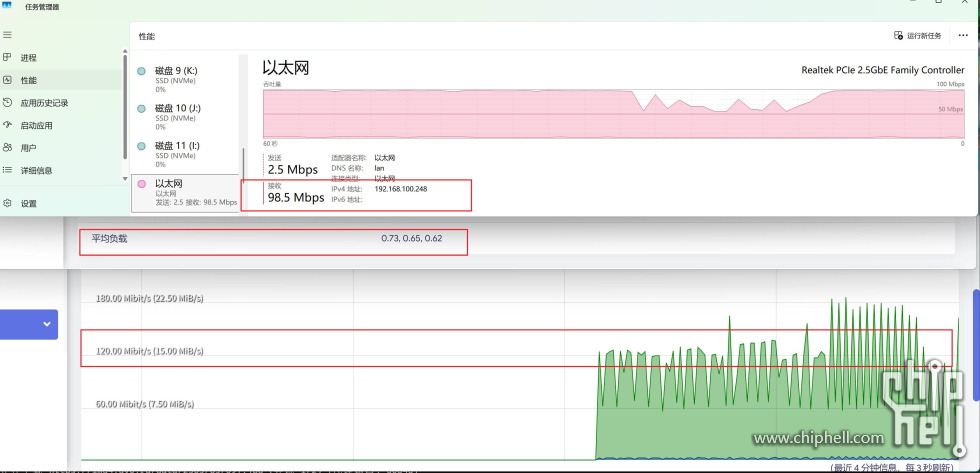This screenshot has height=473, width=980.
Task: Click the 应用历史记录 clock icon
Action: [x=8, y=102]
